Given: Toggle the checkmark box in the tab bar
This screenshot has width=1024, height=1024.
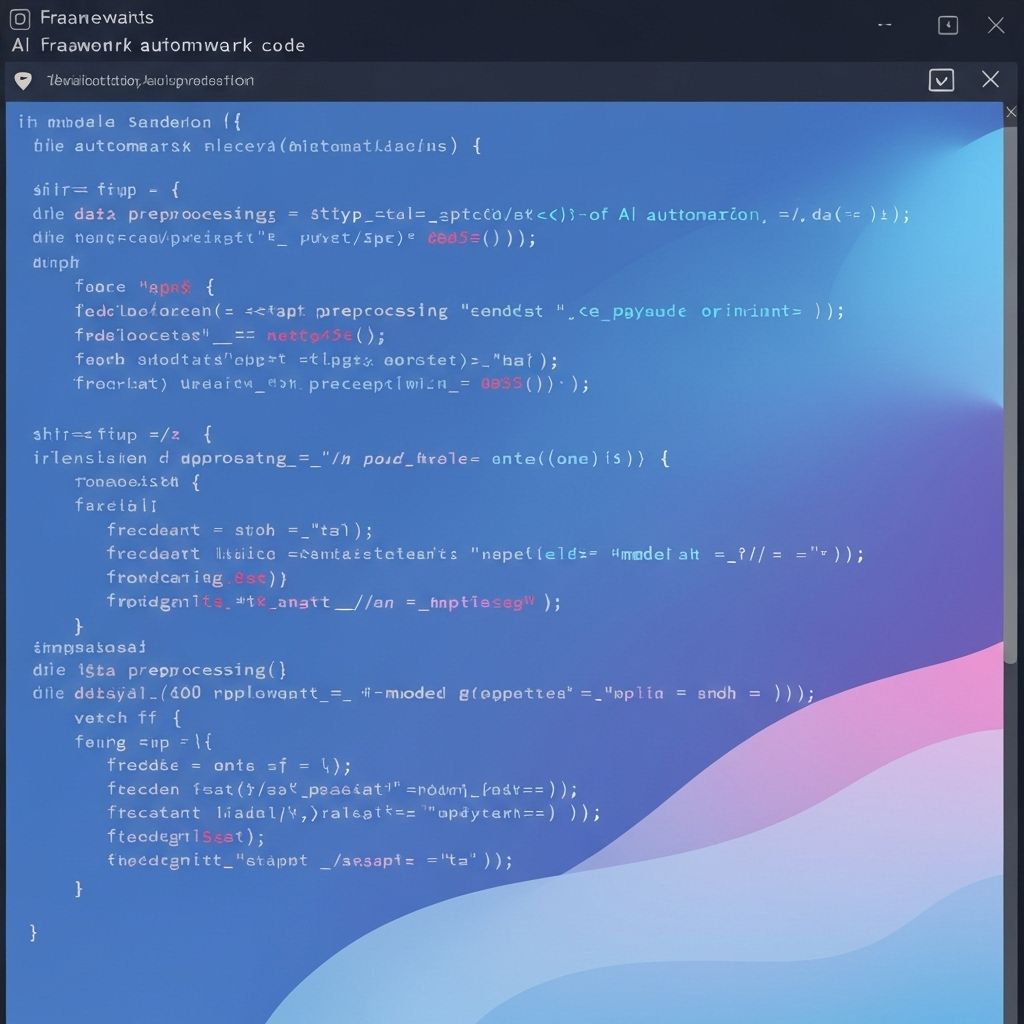Looking at the screenshot, I should pyautogui.click(x=941, y=80).
